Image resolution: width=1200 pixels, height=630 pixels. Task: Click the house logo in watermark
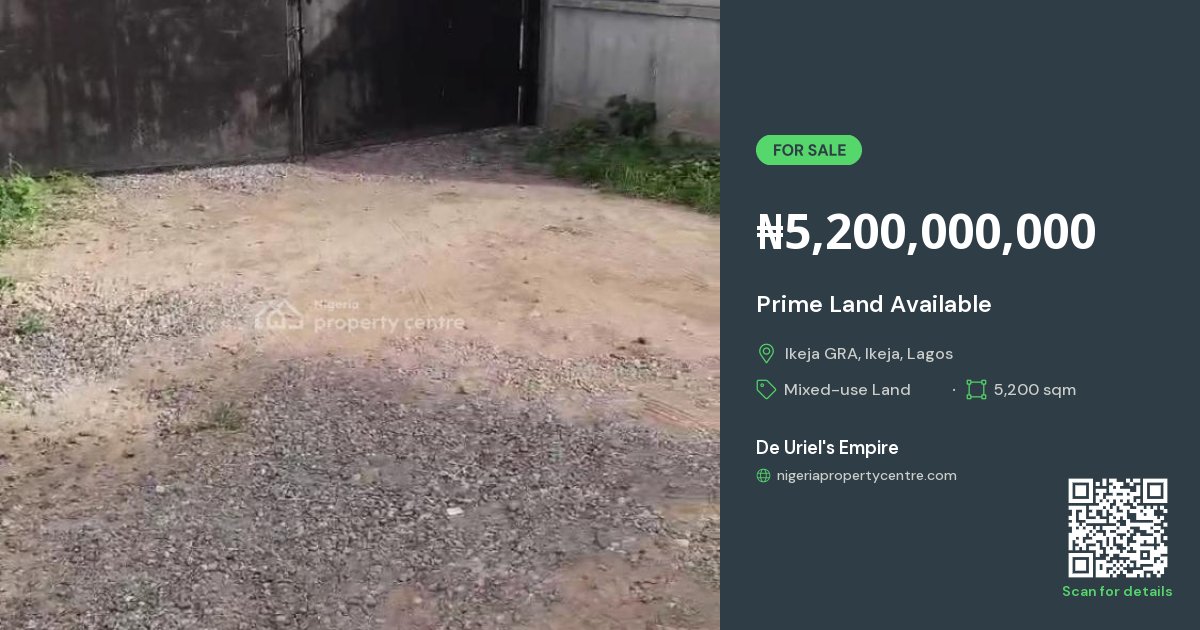pyautogui.click(x=279, y=316)
